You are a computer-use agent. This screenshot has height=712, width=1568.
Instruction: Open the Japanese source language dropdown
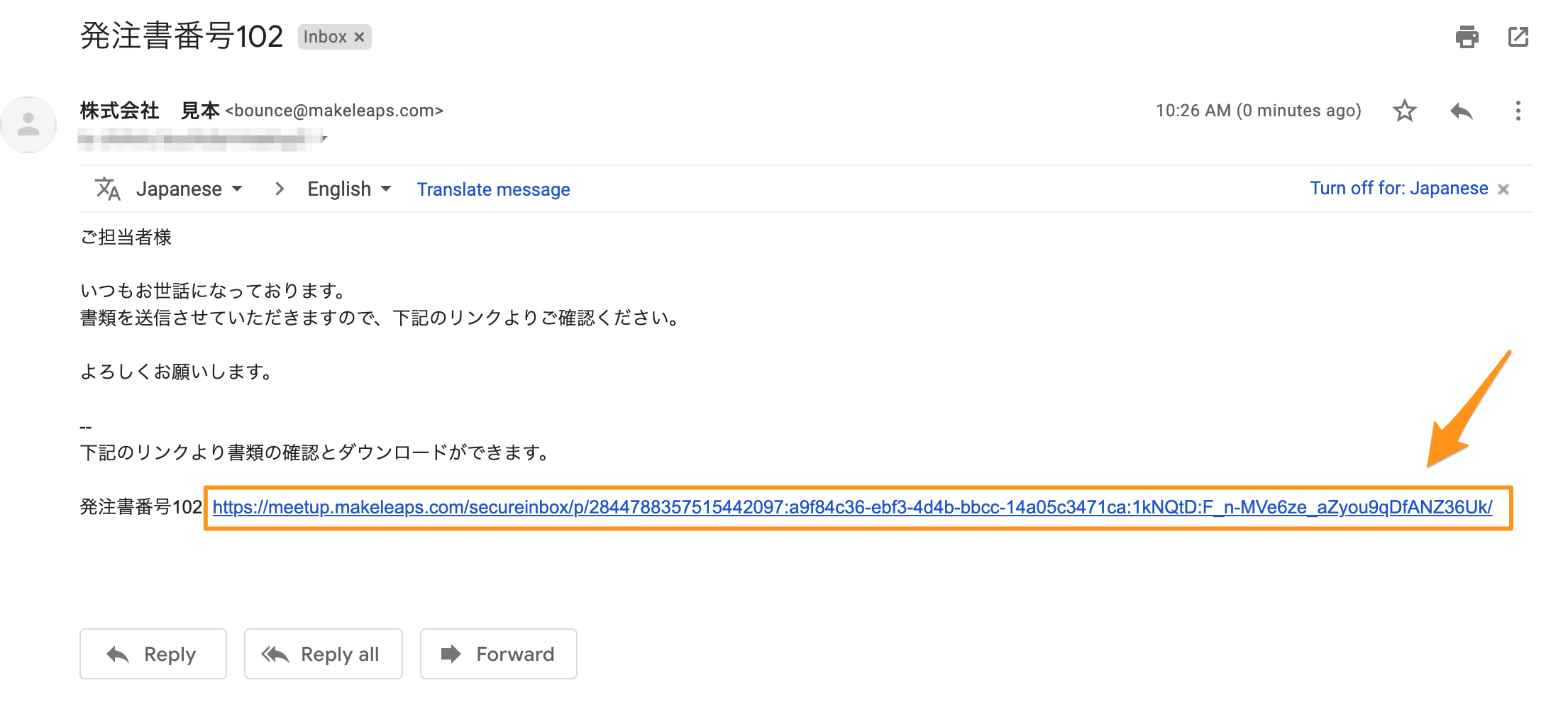[189, 189]
